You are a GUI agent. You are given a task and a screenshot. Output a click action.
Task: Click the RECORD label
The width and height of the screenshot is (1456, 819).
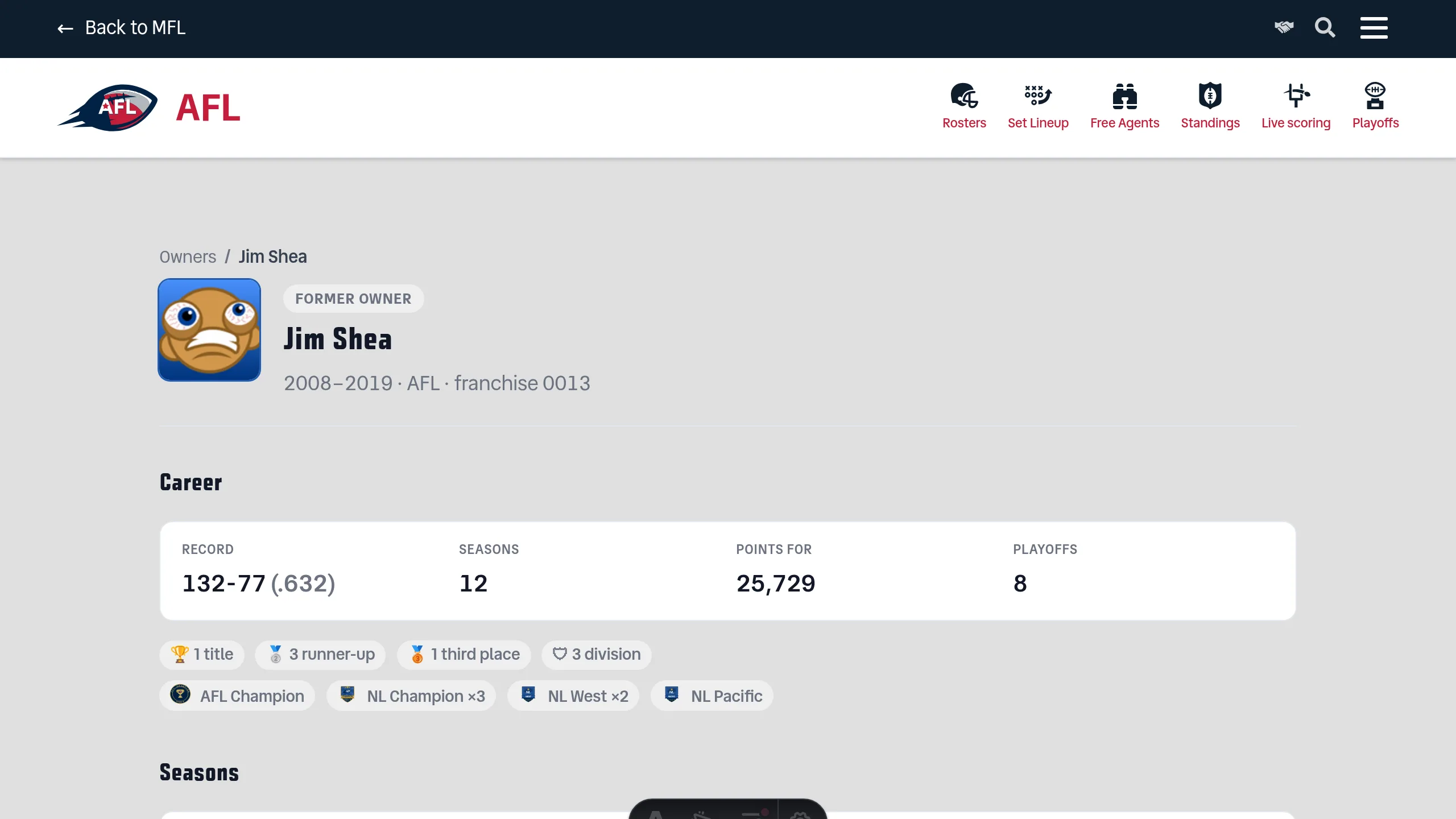[208, 549]
